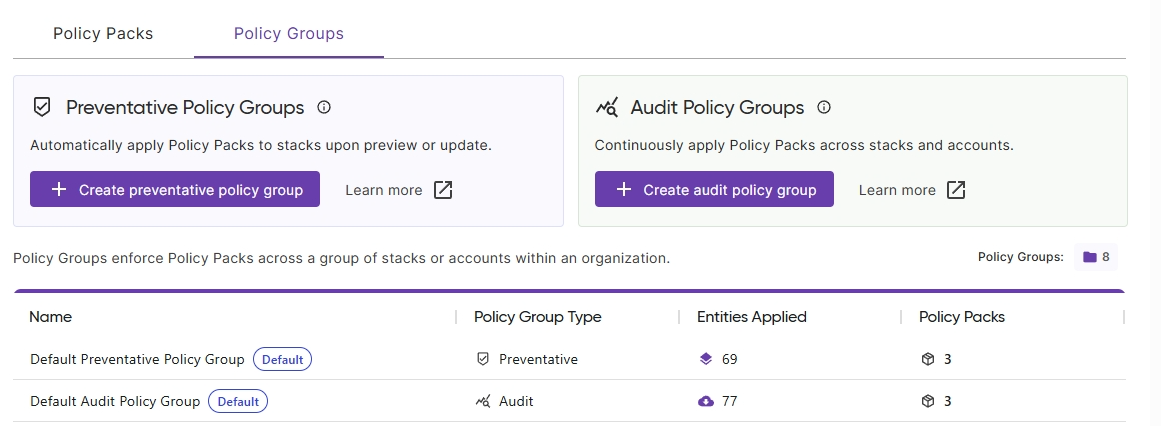Switch to the Policy Packs tab
The height and width of the screenshot is (426, 1161).
click(103, 34)
